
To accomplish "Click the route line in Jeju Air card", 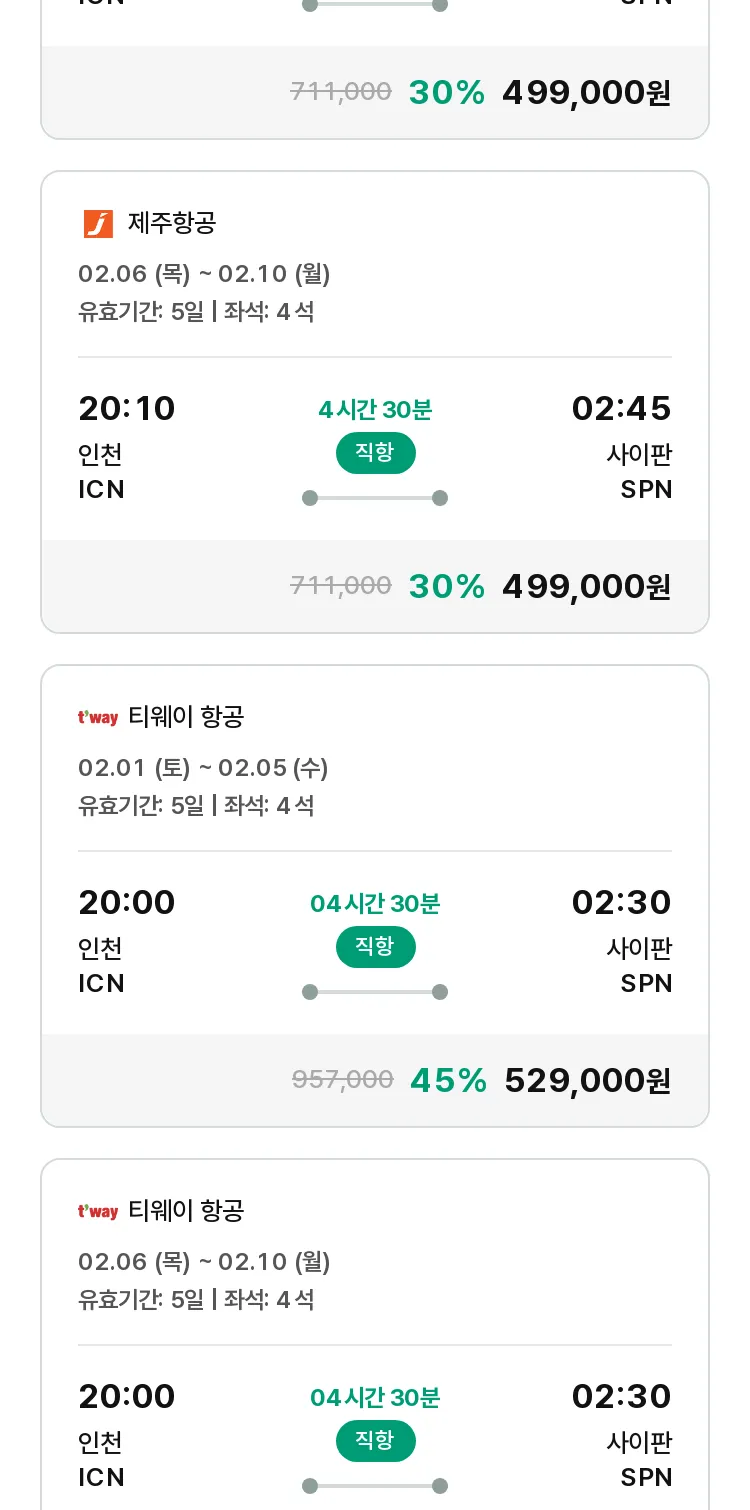I will tap(375, 498).
